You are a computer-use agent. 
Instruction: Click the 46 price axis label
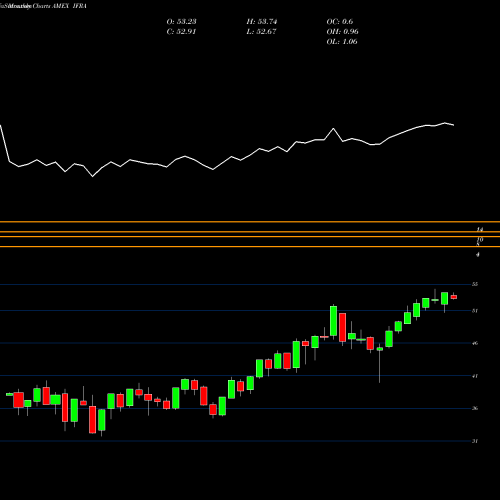coord(475,343)
